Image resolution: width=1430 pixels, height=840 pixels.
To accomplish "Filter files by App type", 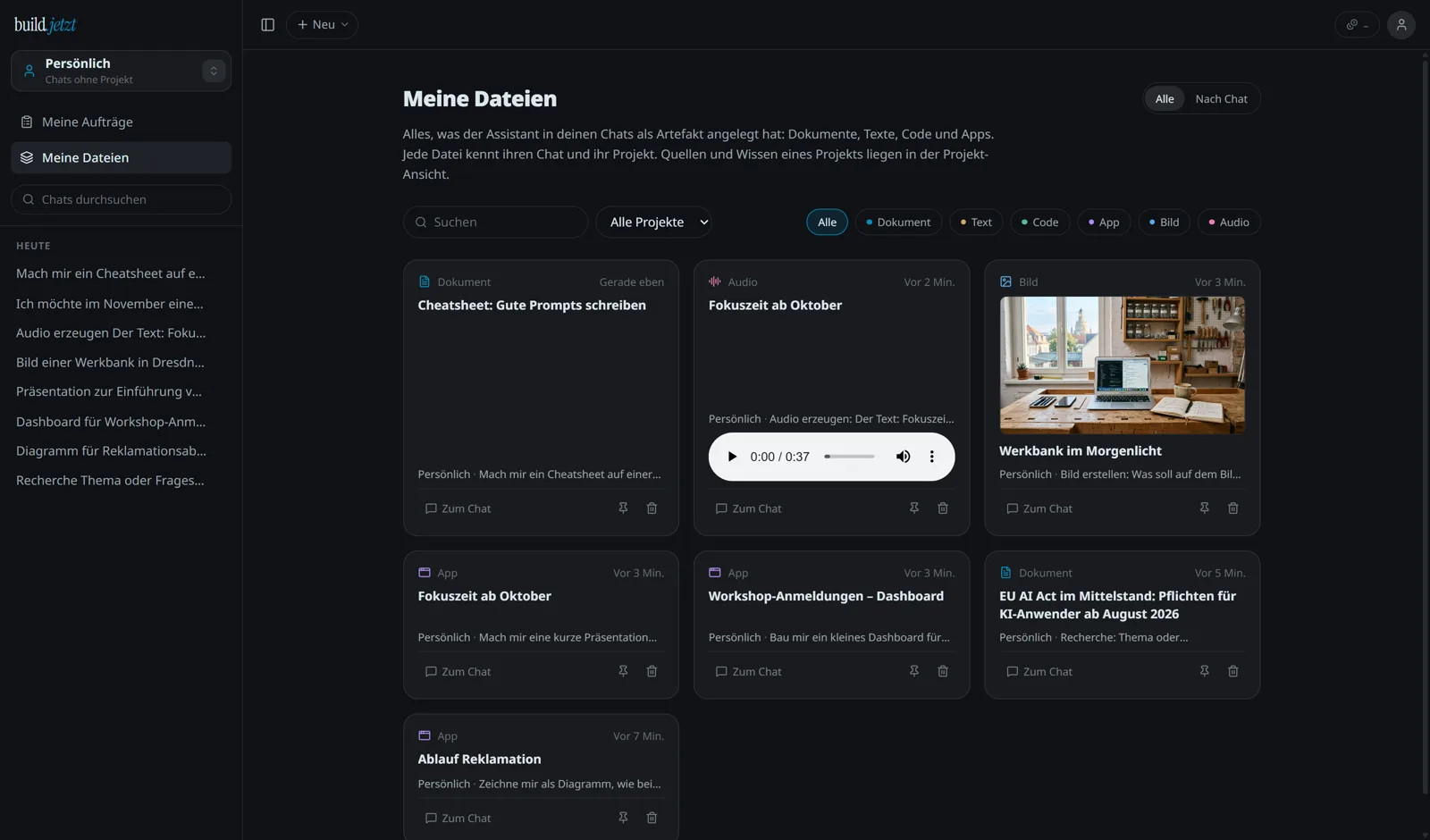I will (1104, 223).
